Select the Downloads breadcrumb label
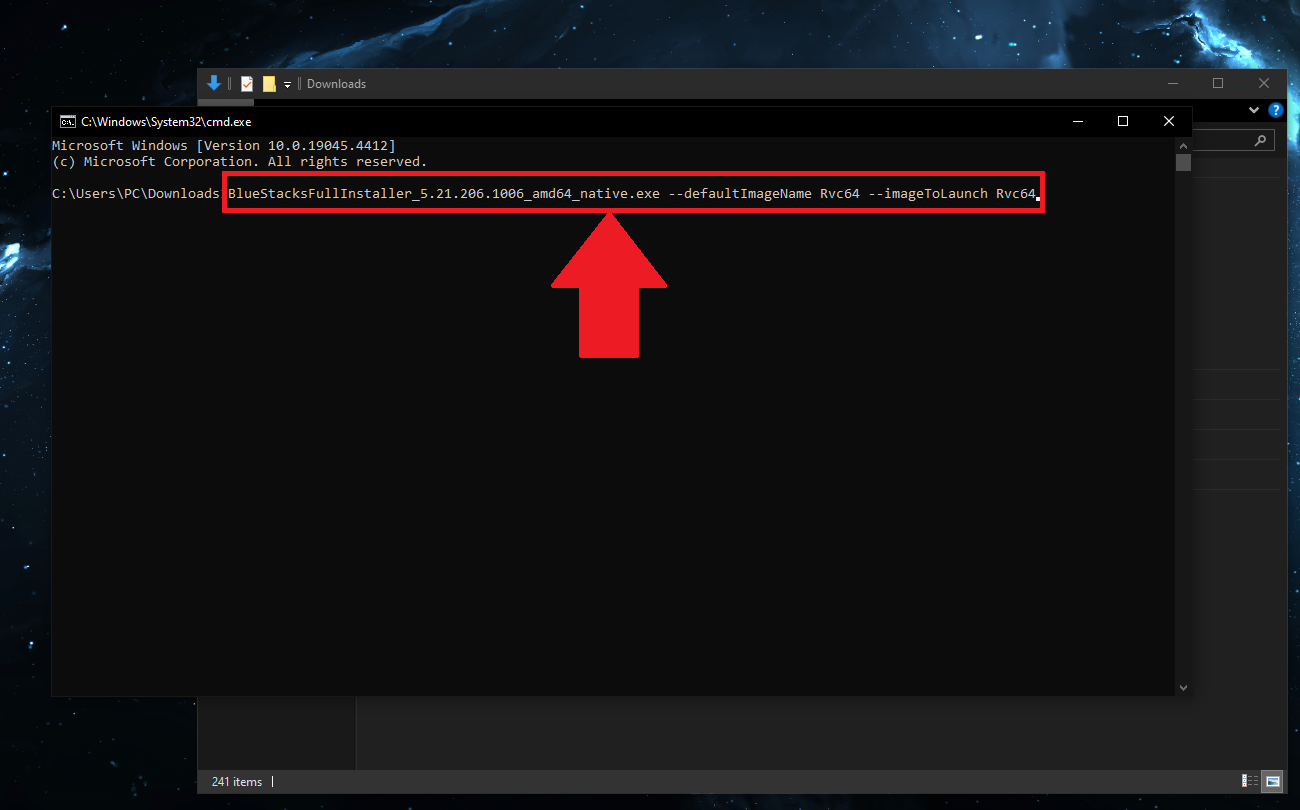This screenshot has height=810, width=1300. click(336, 84)
